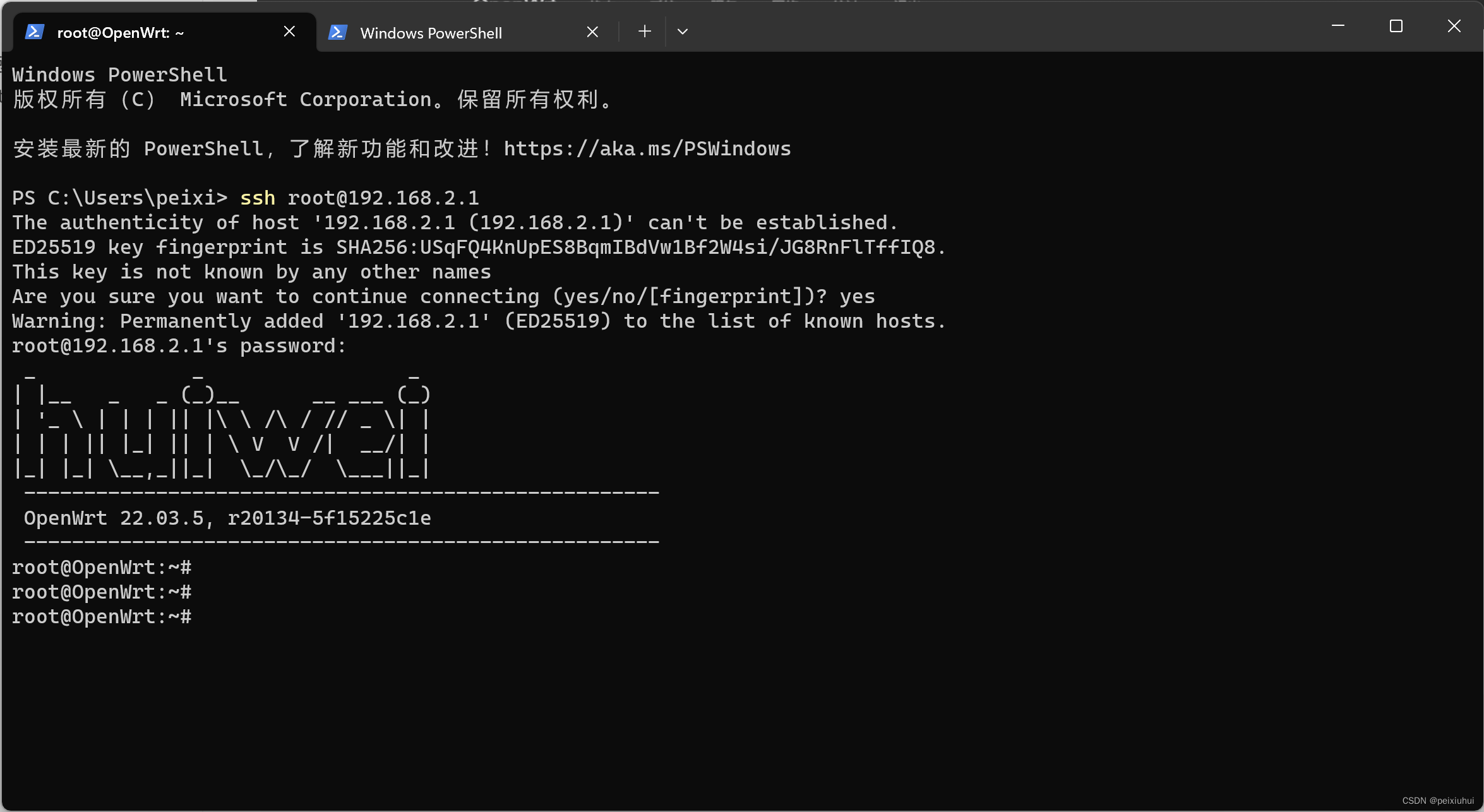Click the active root@OpenWrt prompt line
Image resolution: width=1484 pixels, height=812 pixels.
click(x=102, y=616)
